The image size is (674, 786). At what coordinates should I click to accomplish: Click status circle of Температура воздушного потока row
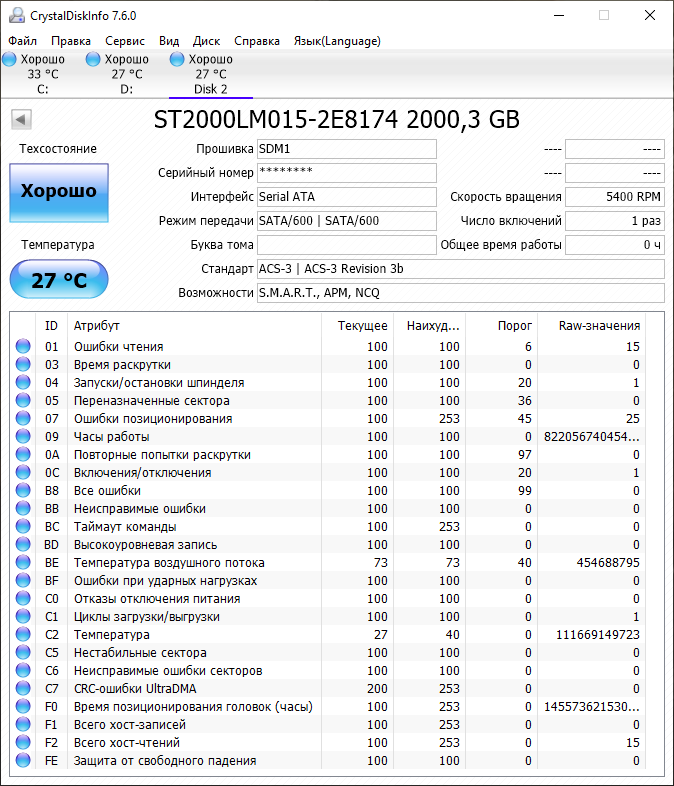pos(23,563)
